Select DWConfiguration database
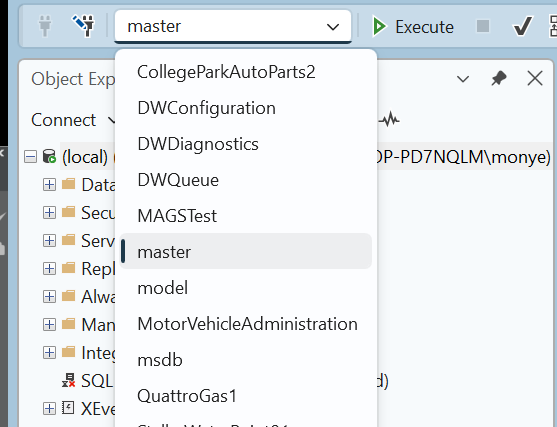 (246, 108)
